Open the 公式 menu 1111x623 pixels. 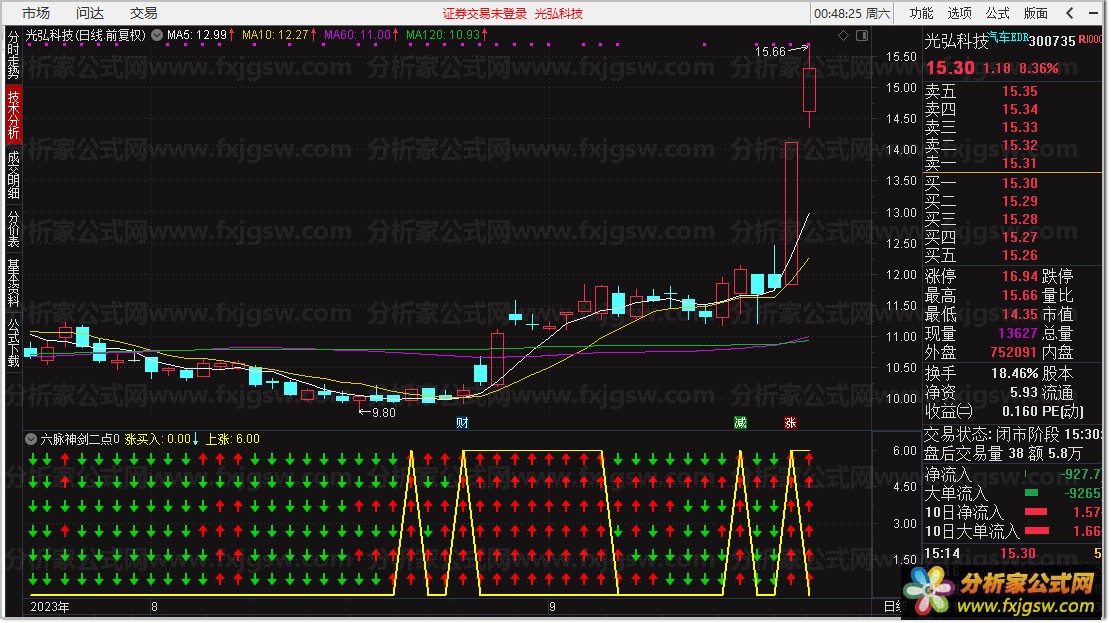pos(997,13)
